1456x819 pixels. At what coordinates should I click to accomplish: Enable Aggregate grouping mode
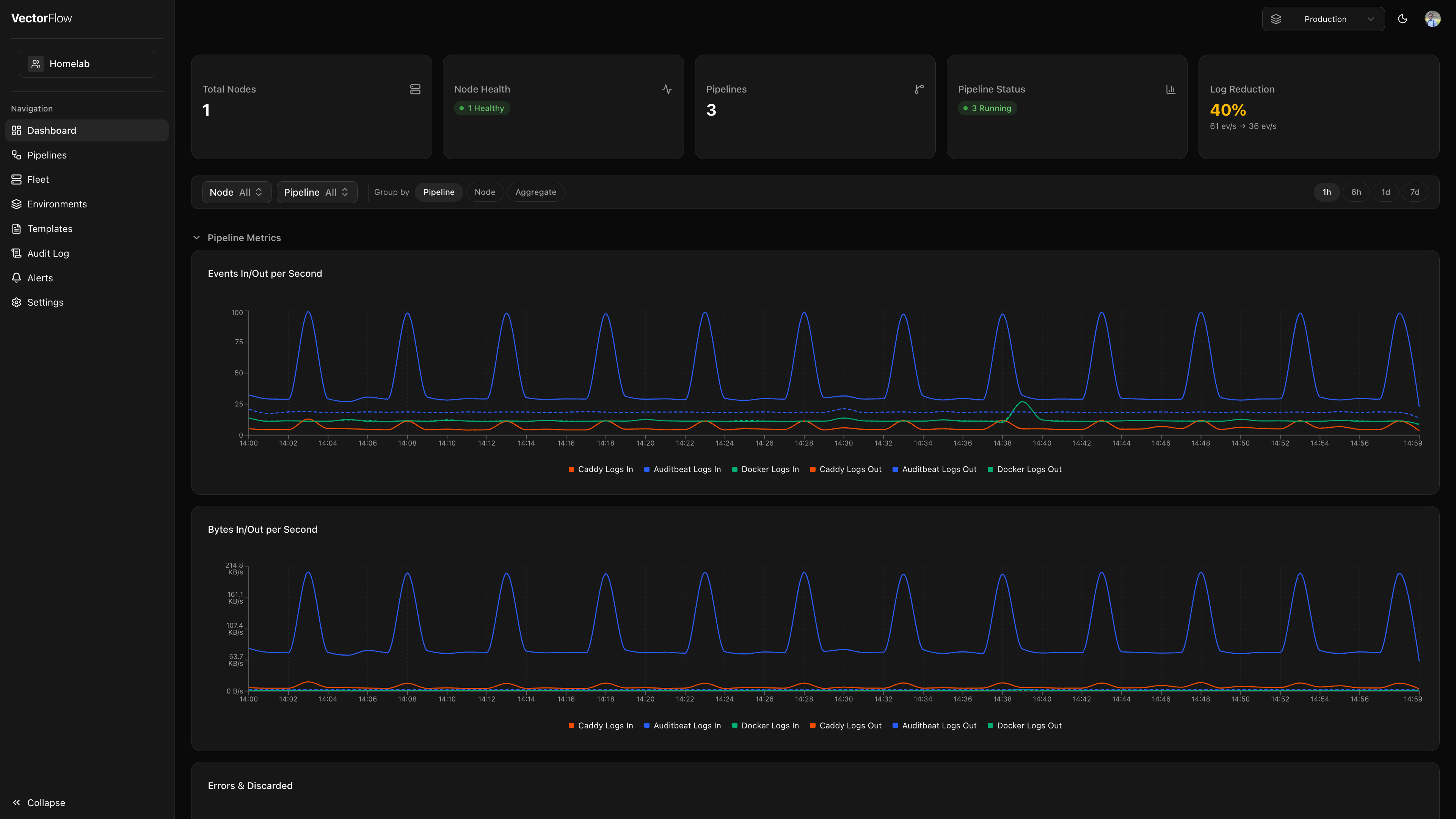tap(535, 192)
